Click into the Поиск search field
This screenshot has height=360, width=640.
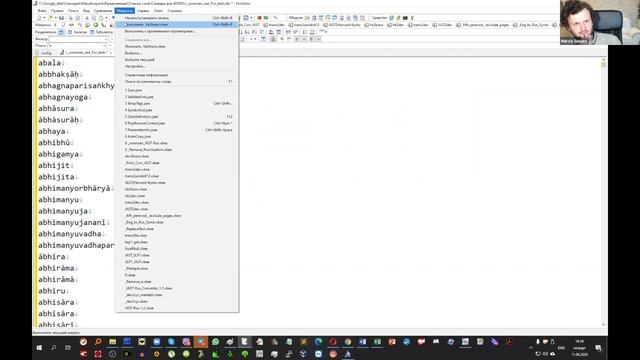(77, 46)
